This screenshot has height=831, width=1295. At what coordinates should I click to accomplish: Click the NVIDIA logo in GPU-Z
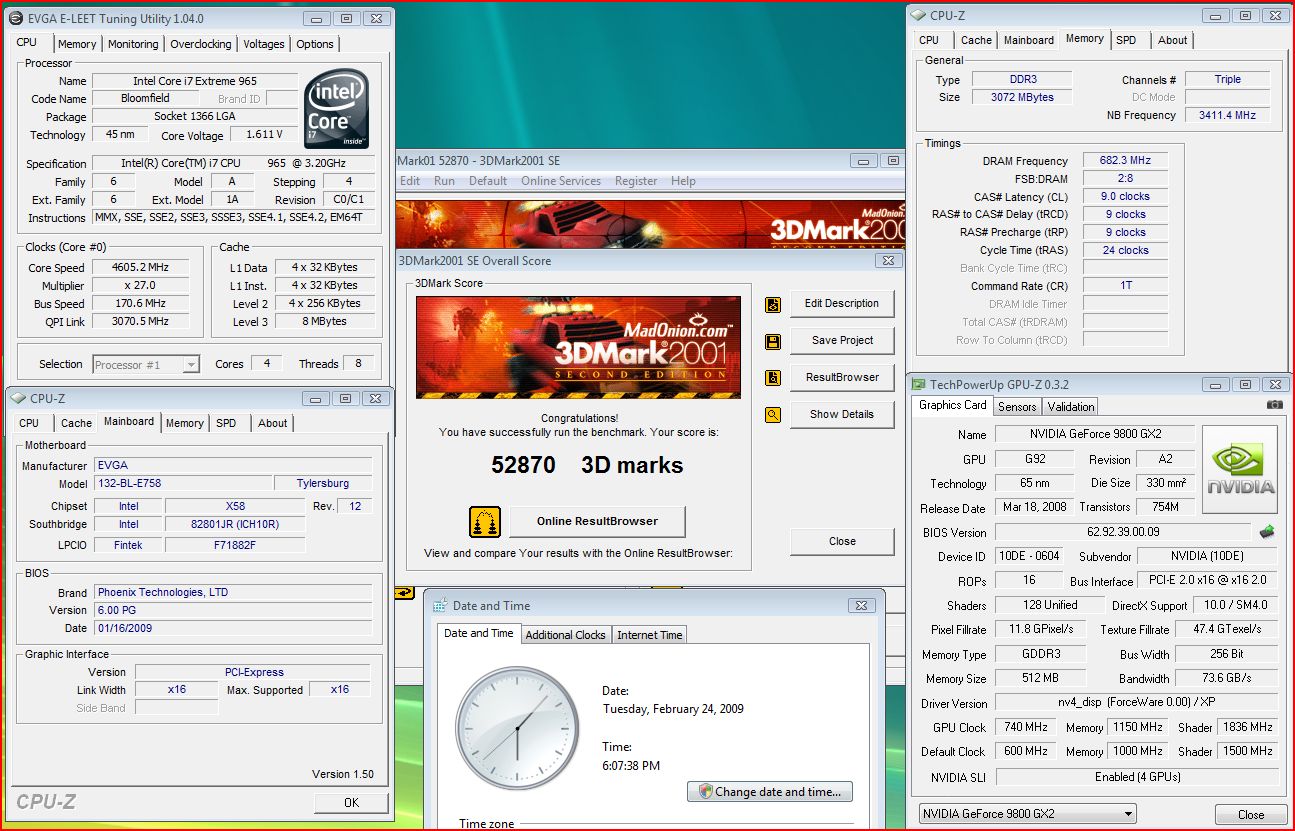coord(1240,472)
